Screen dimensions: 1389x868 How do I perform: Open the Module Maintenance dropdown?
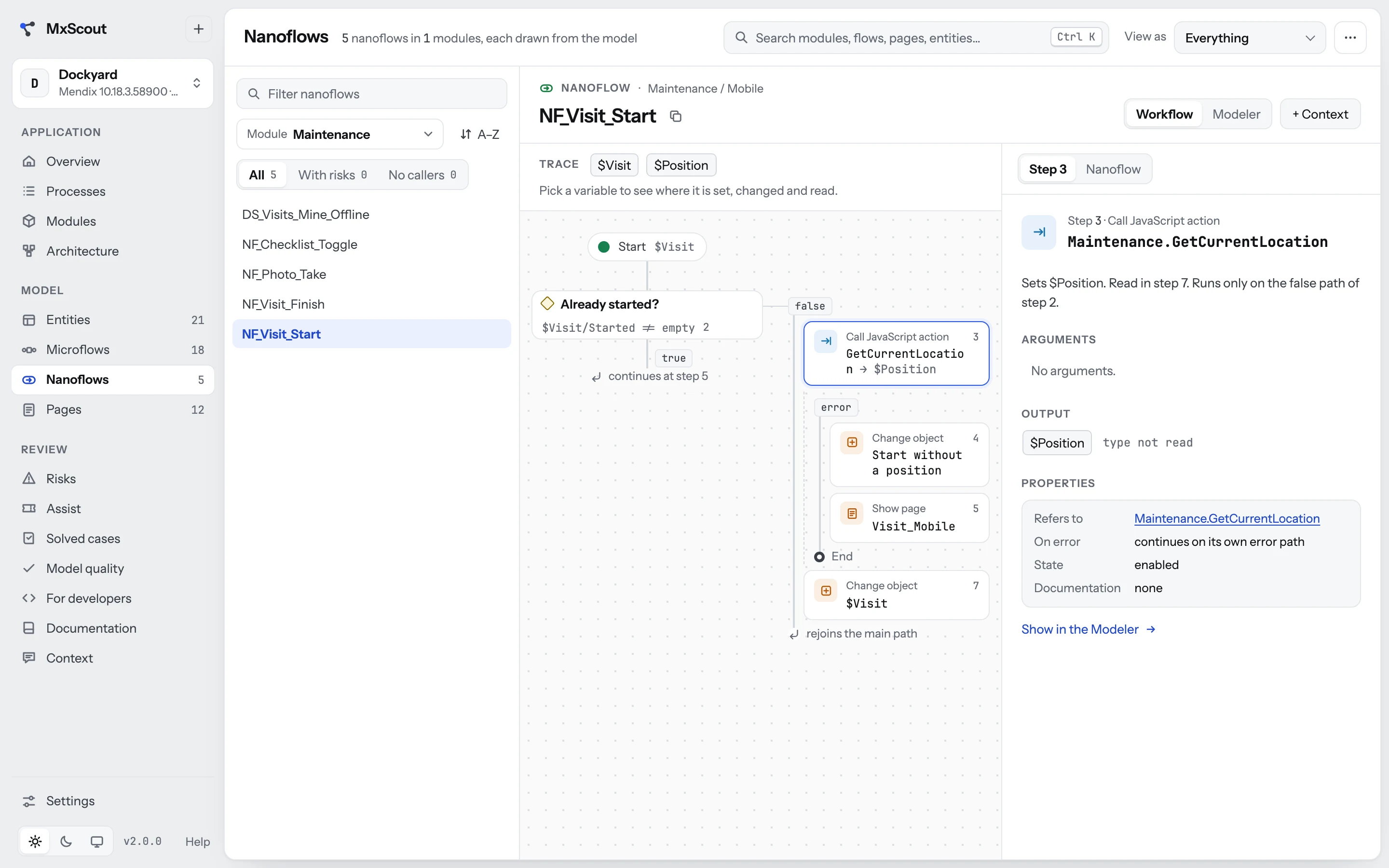340,135
